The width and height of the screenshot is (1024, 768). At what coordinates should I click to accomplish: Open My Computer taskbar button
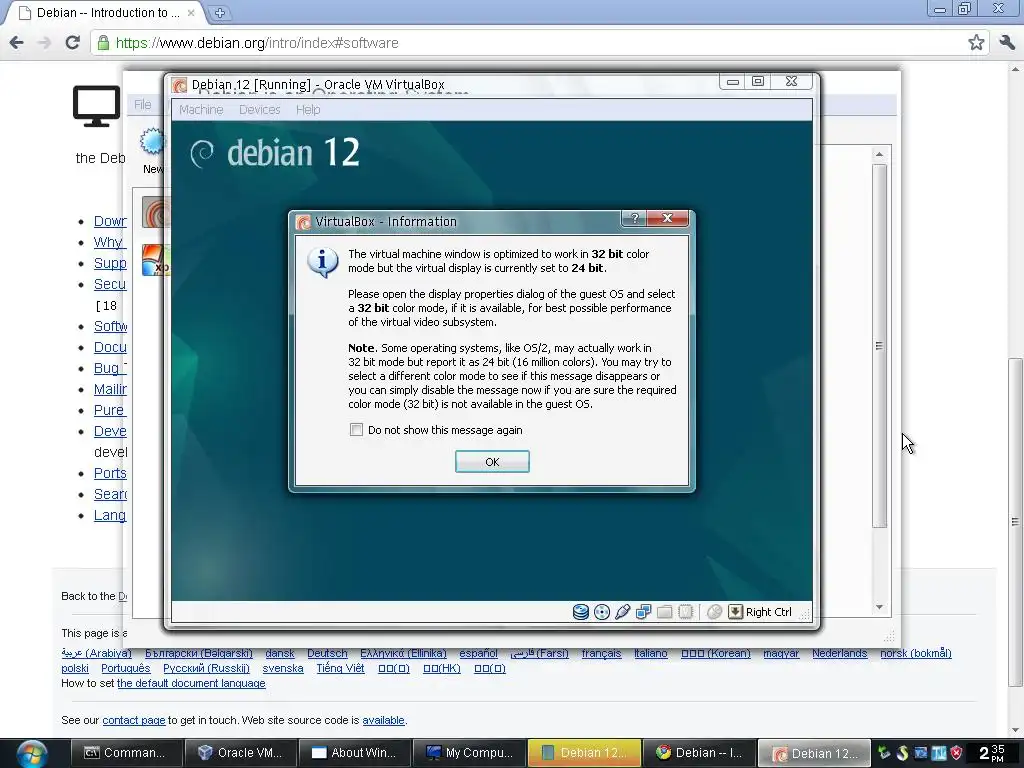pyautogui.click(x=469, y=753)
